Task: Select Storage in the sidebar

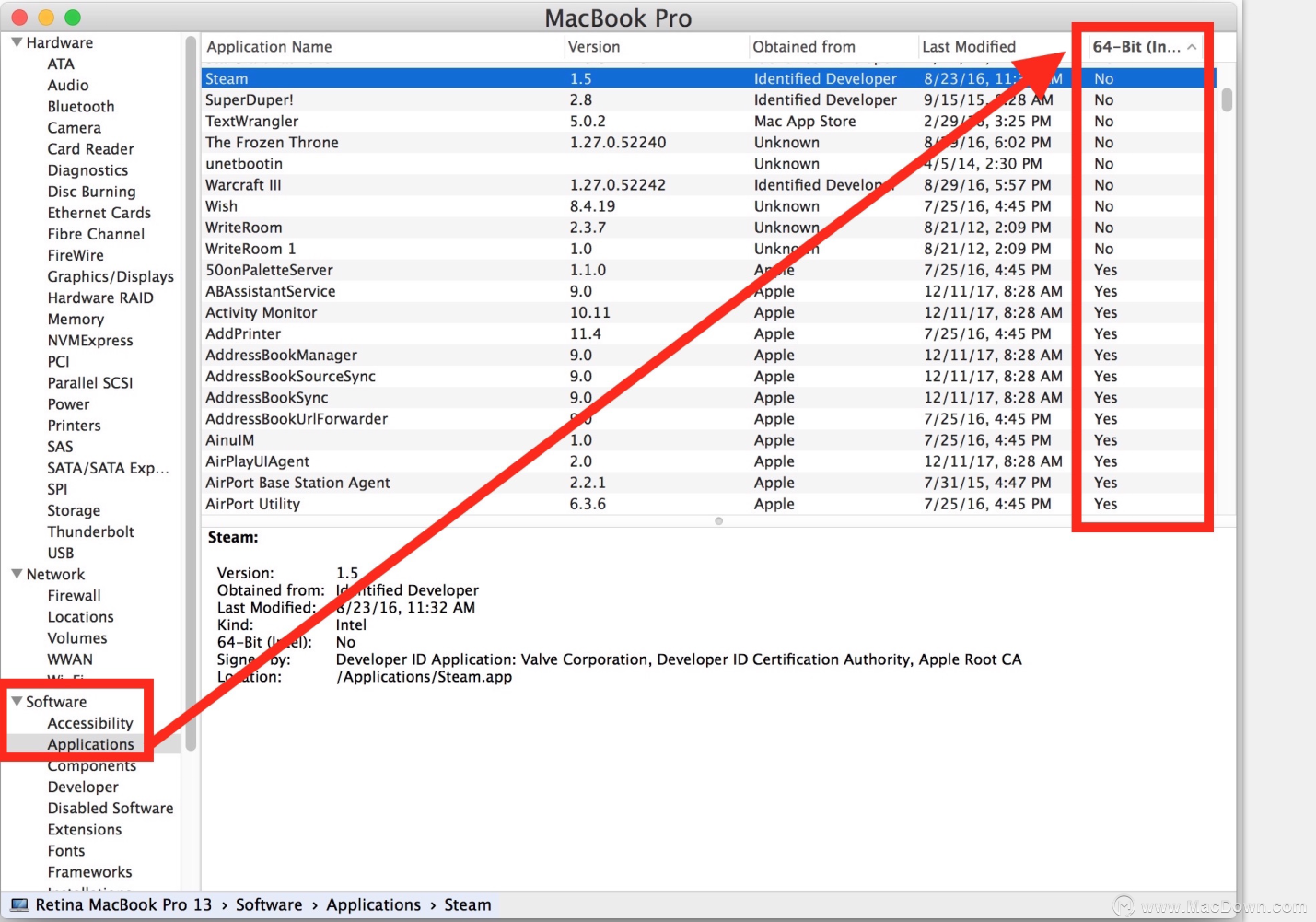Action: click(x=74, y=510)
